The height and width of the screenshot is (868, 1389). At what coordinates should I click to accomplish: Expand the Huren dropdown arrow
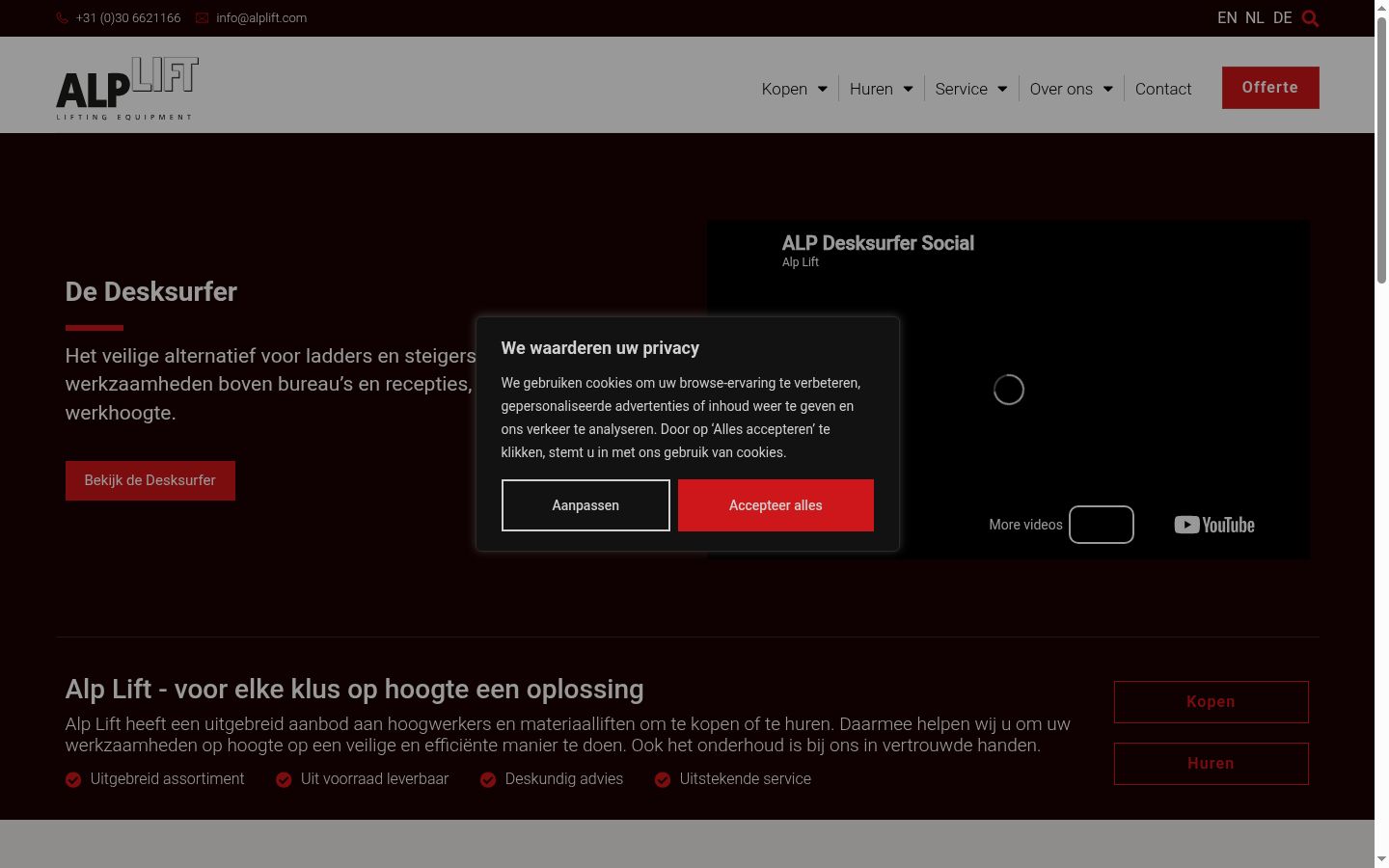(x=908, y=89)
